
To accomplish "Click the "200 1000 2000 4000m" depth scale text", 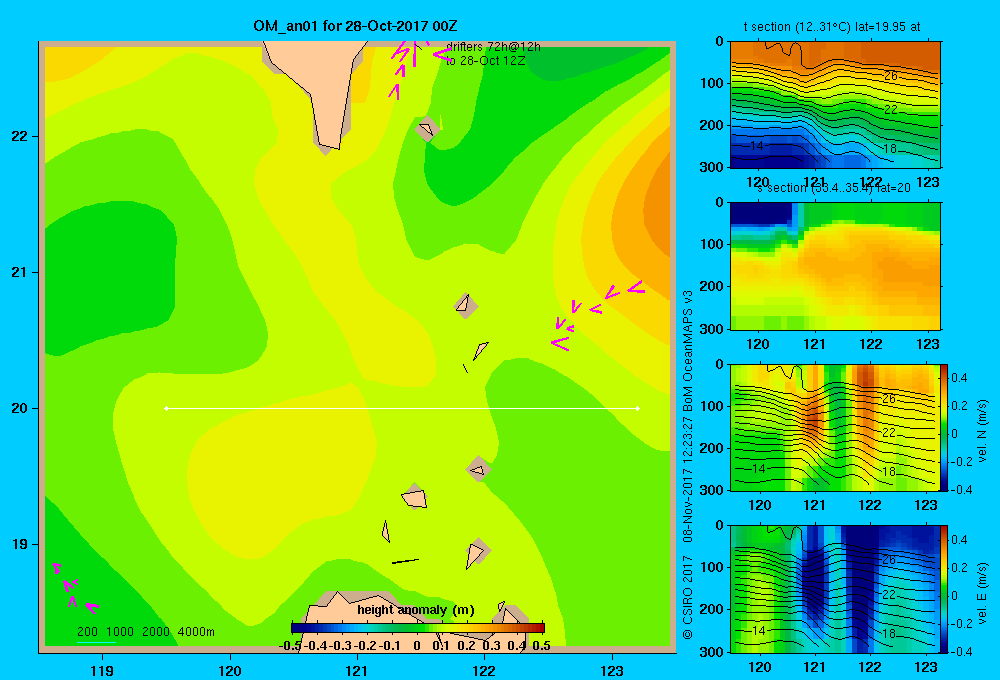I will (x=146, y=632).
